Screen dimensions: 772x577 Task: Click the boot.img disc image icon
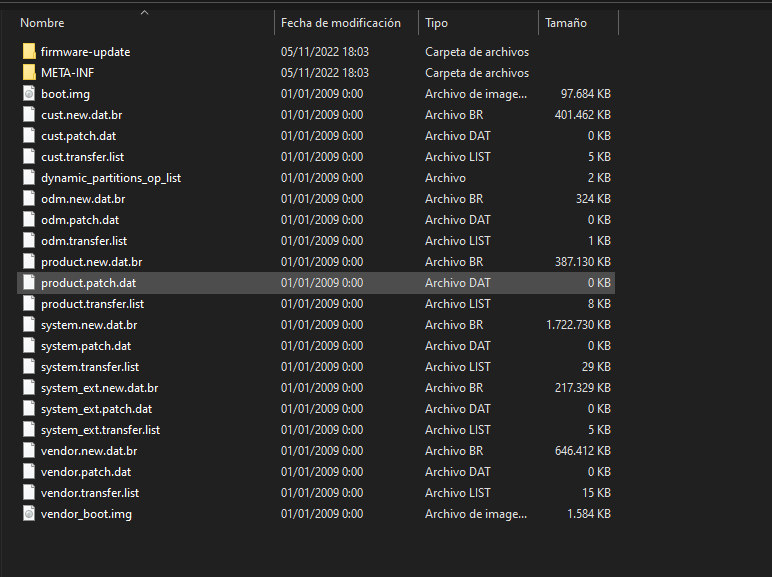coord(29,94)
